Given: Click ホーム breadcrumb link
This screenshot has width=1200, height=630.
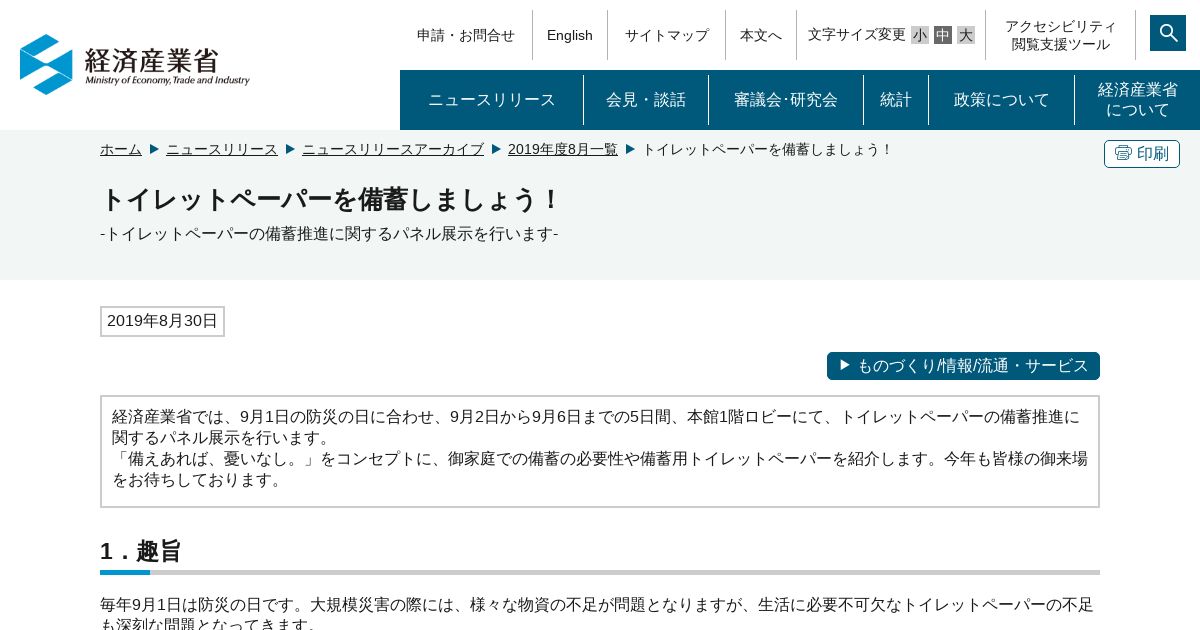Looking at the screenshot, I should click(x=121, y=149).
